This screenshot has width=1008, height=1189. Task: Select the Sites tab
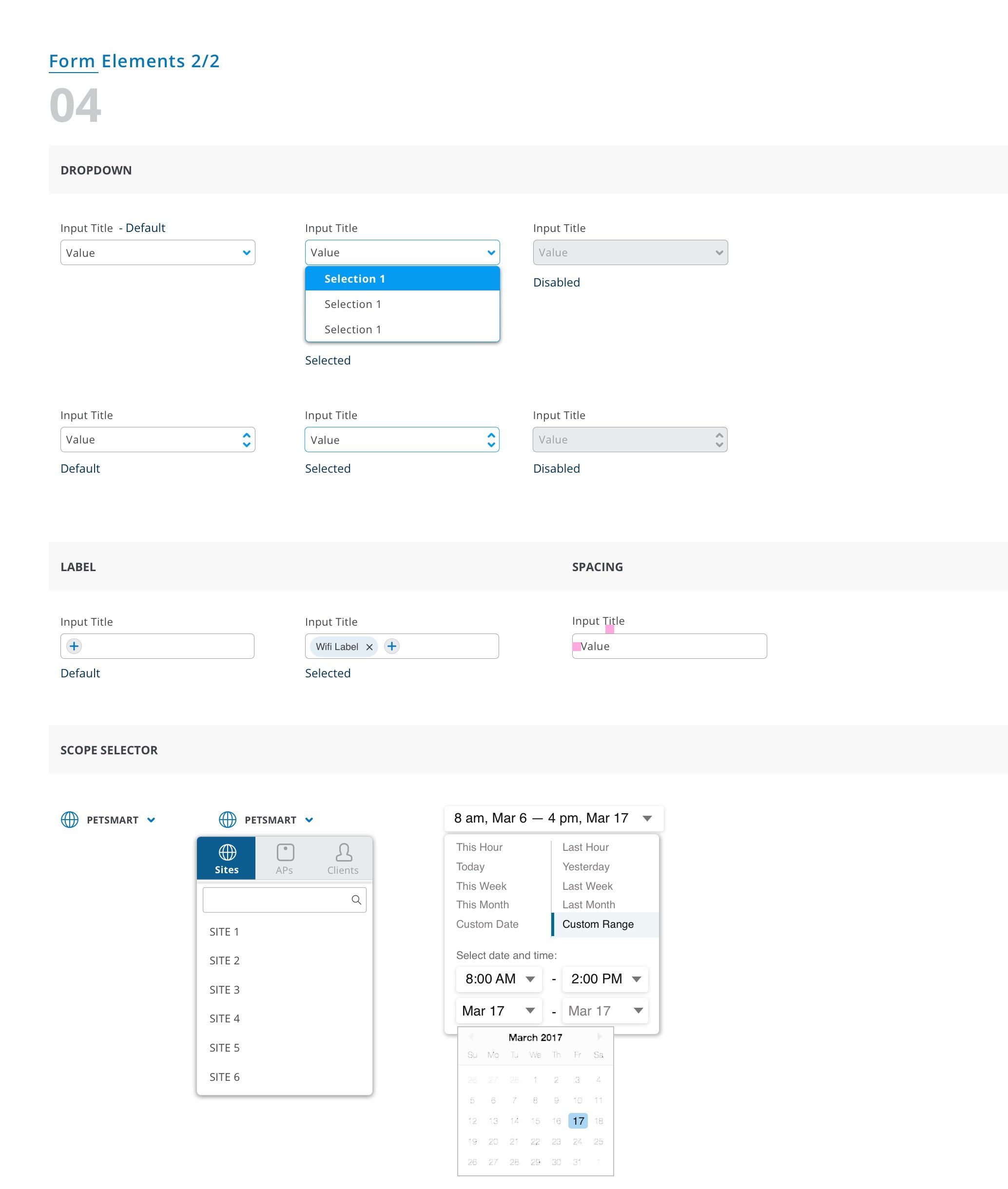click(x=227, y=859)
